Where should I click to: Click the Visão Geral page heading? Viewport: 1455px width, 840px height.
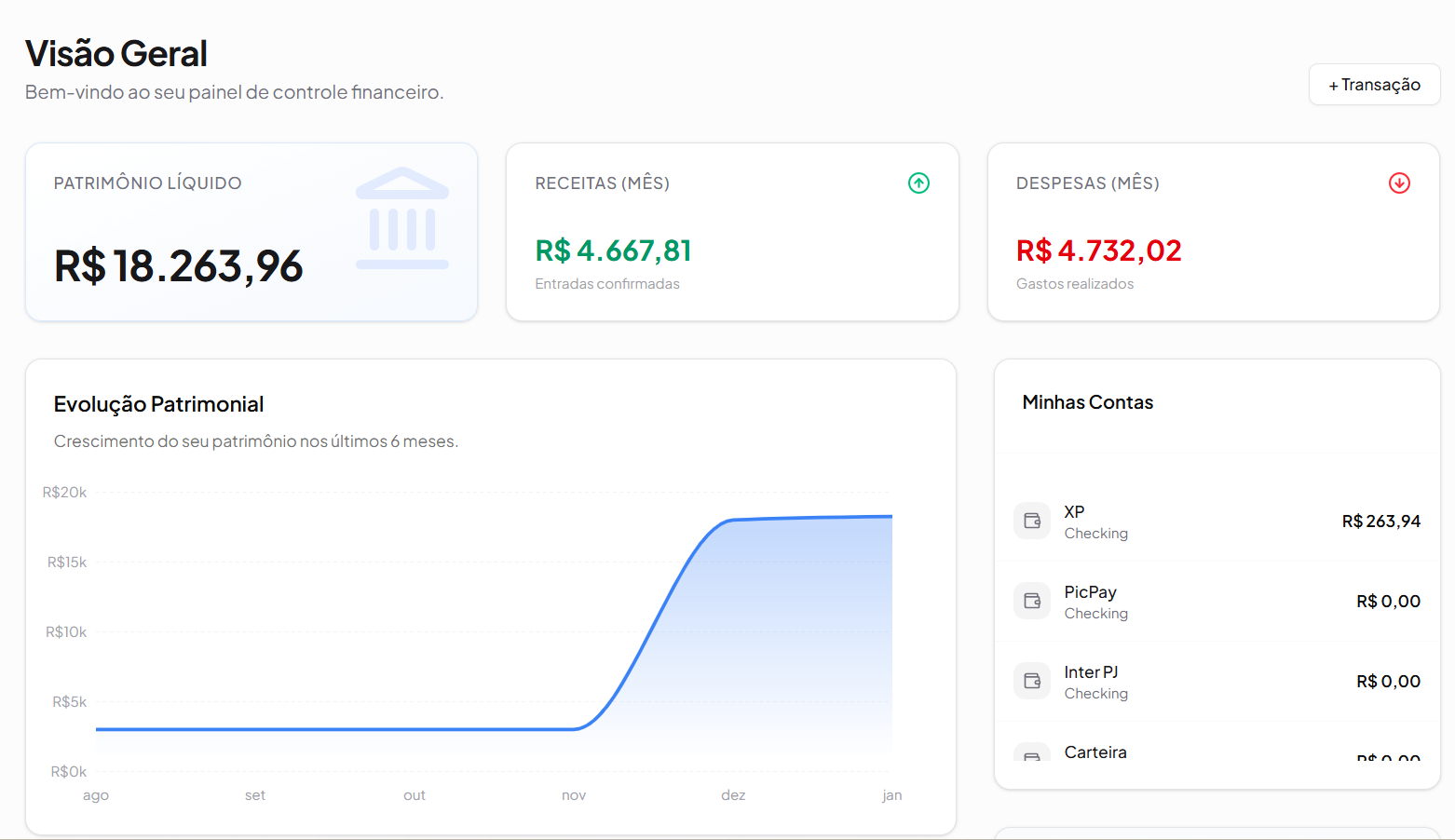116,53
